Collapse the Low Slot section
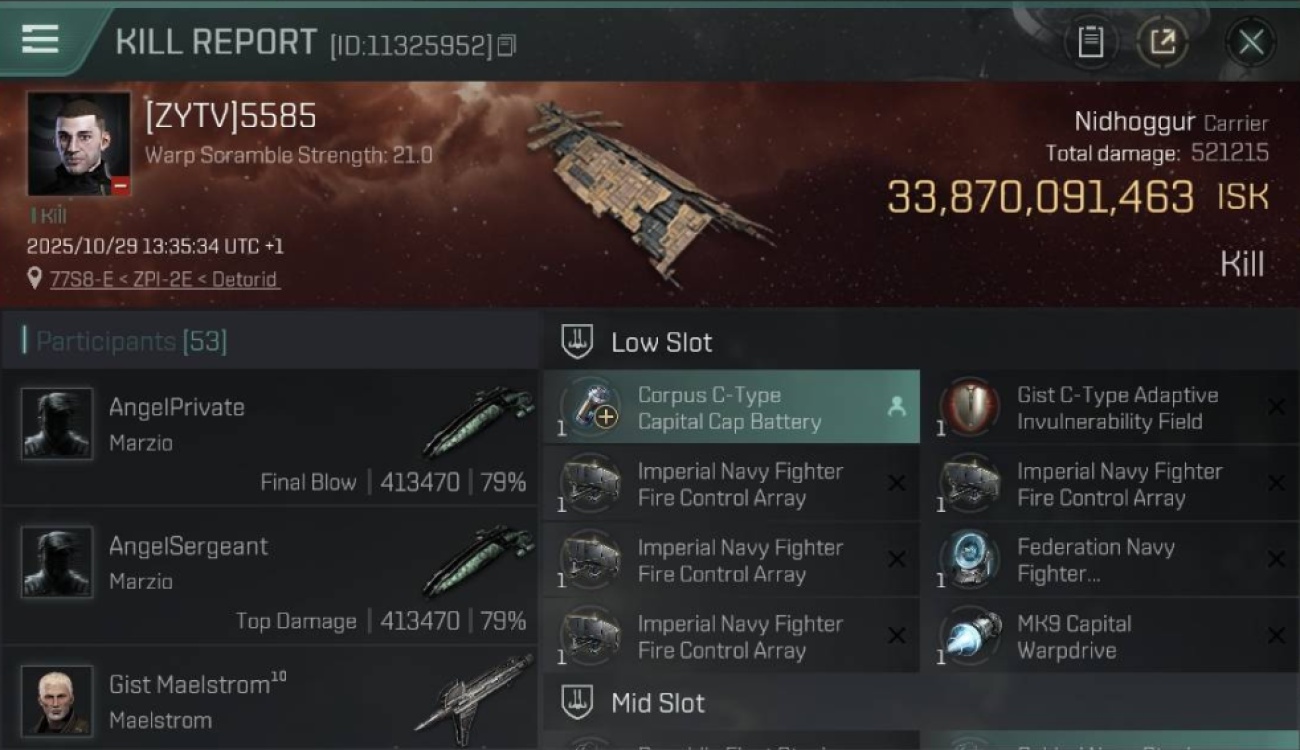The image size is (1300, 750). [x=662, y=342]
